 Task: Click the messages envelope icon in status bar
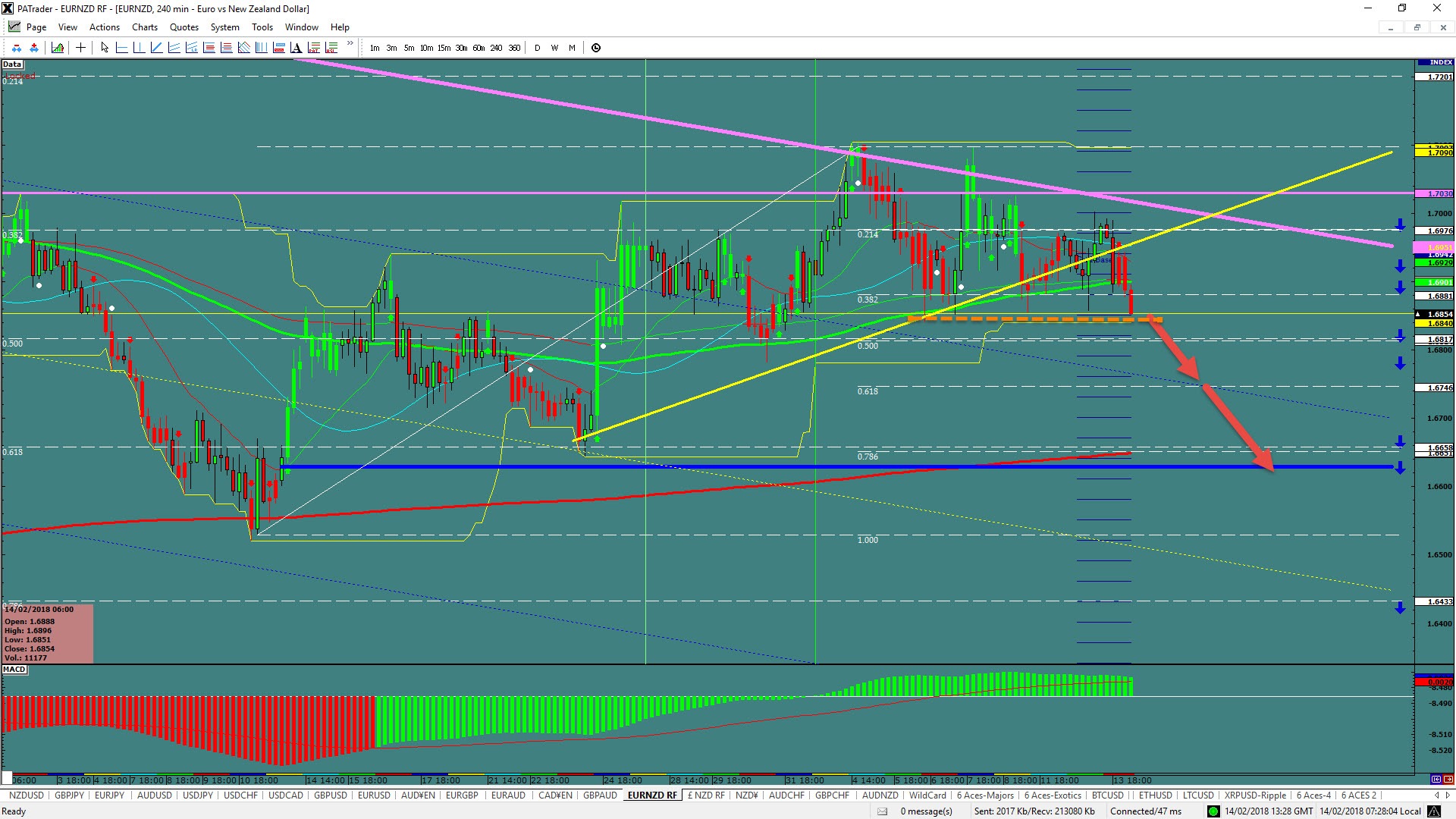(x=882, y=811)
